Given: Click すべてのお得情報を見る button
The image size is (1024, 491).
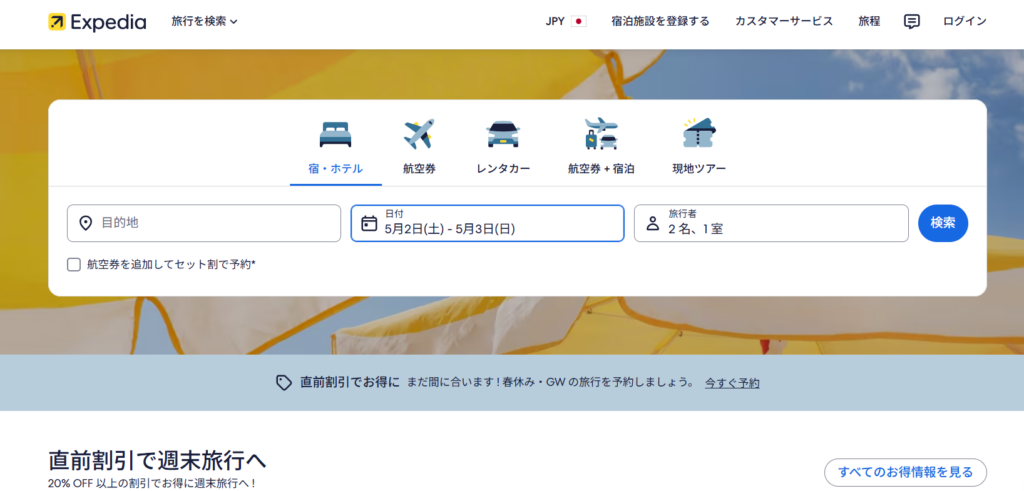Looking at the screenshot, I should pyautogui.click(x=905, y=472).
